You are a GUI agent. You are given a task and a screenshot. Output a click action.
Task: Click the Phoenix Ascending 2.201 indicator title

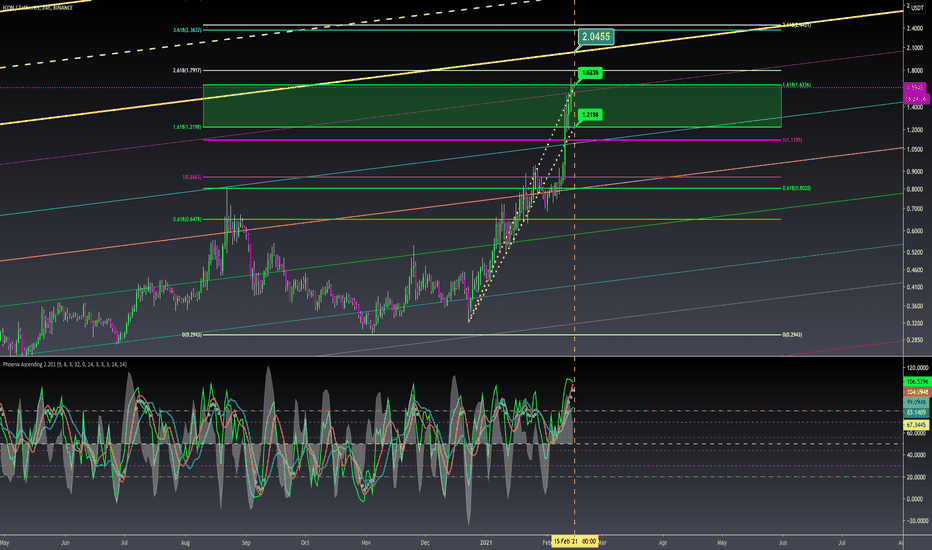(x=64, y=364)
